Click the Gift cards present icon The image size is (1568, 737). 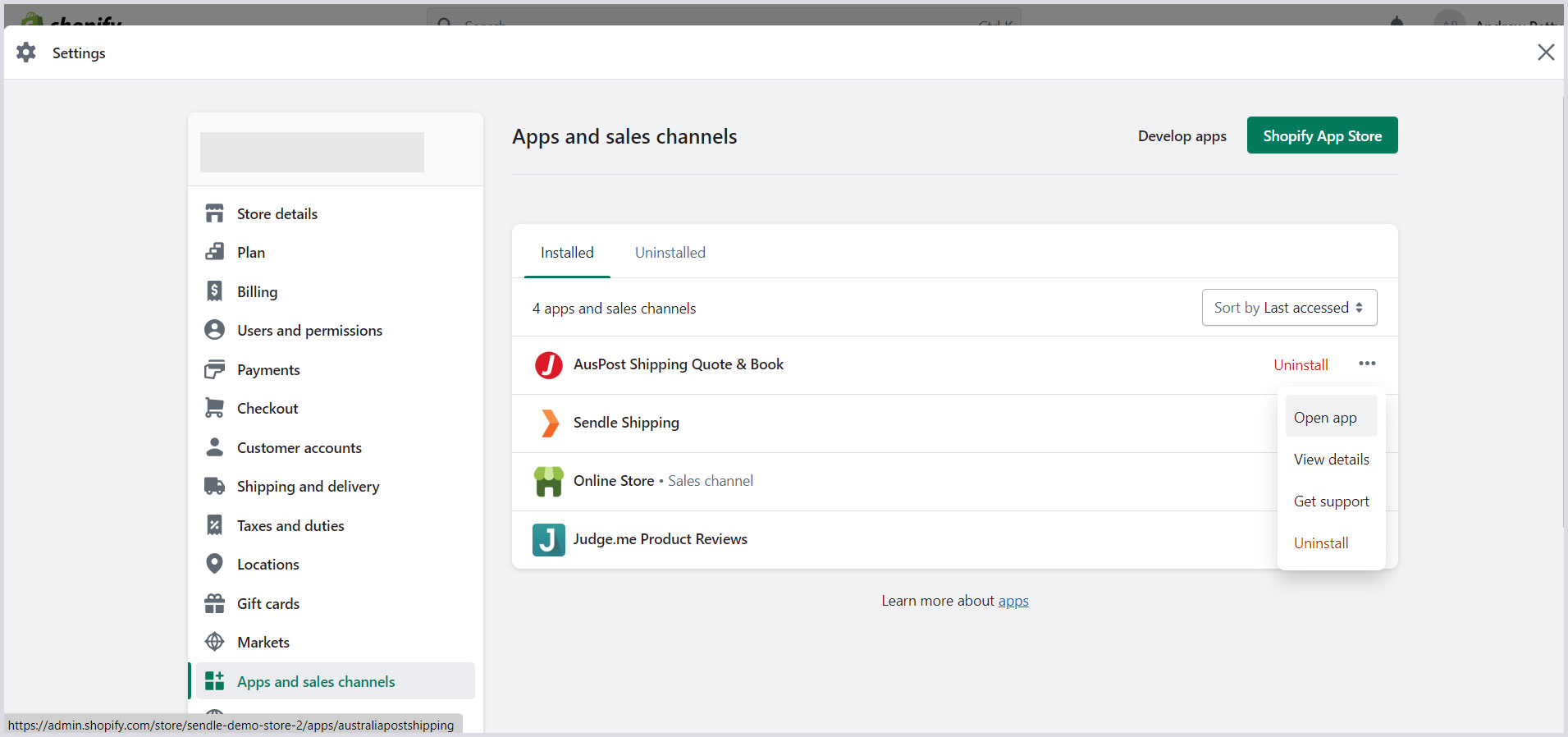coord(214,603)
